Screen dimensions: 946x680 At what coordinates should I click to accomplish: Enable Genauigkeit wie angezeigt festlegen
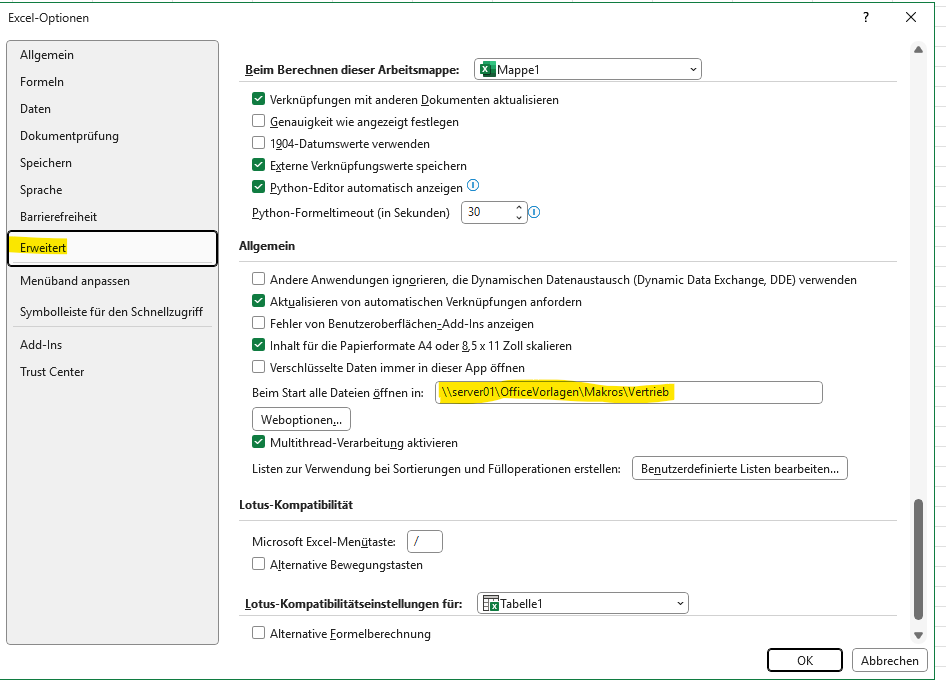pos(258,121)
